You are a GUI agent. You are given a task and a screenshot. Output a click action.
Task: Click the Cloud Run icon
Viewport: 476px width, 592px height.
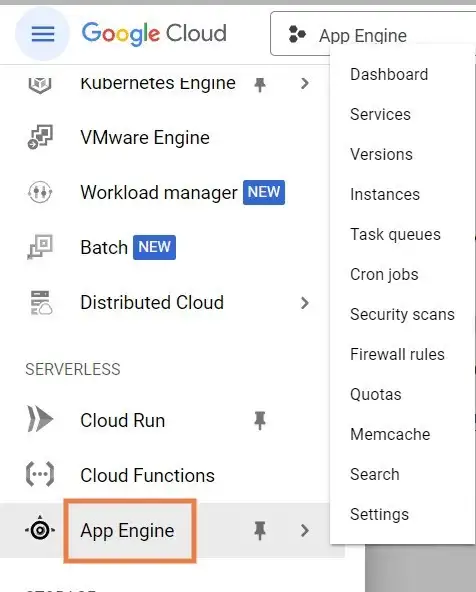click(40, 419)
